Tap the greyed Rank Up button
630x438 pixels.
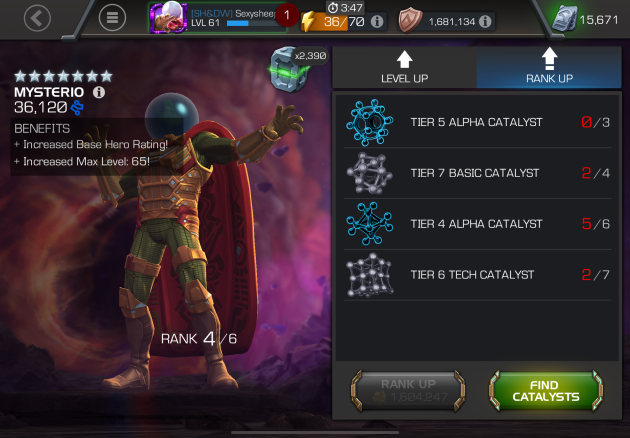(x=408, y=391)
